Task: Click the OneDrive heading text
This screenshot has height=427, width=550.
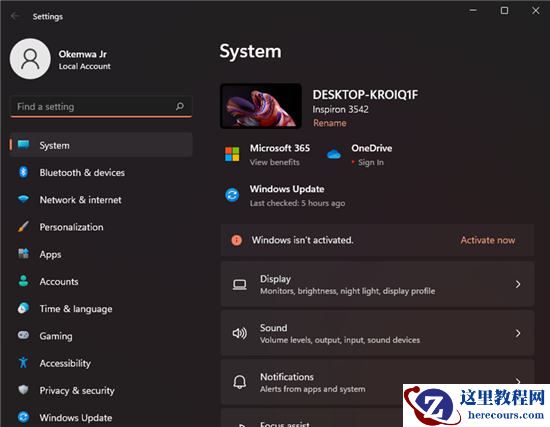Action: point(372,148)
